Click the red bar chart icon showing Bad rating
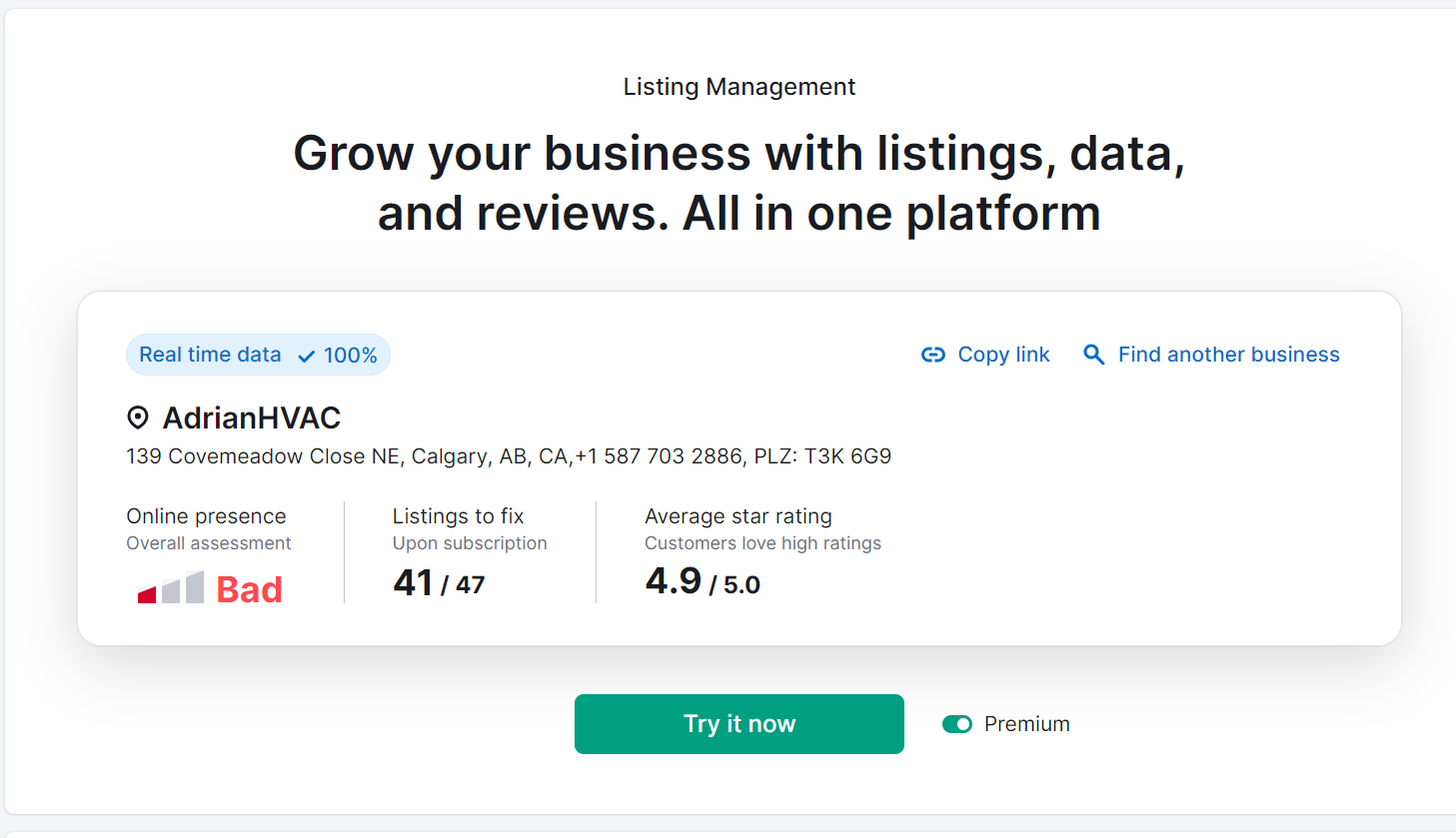 [166, 589]
